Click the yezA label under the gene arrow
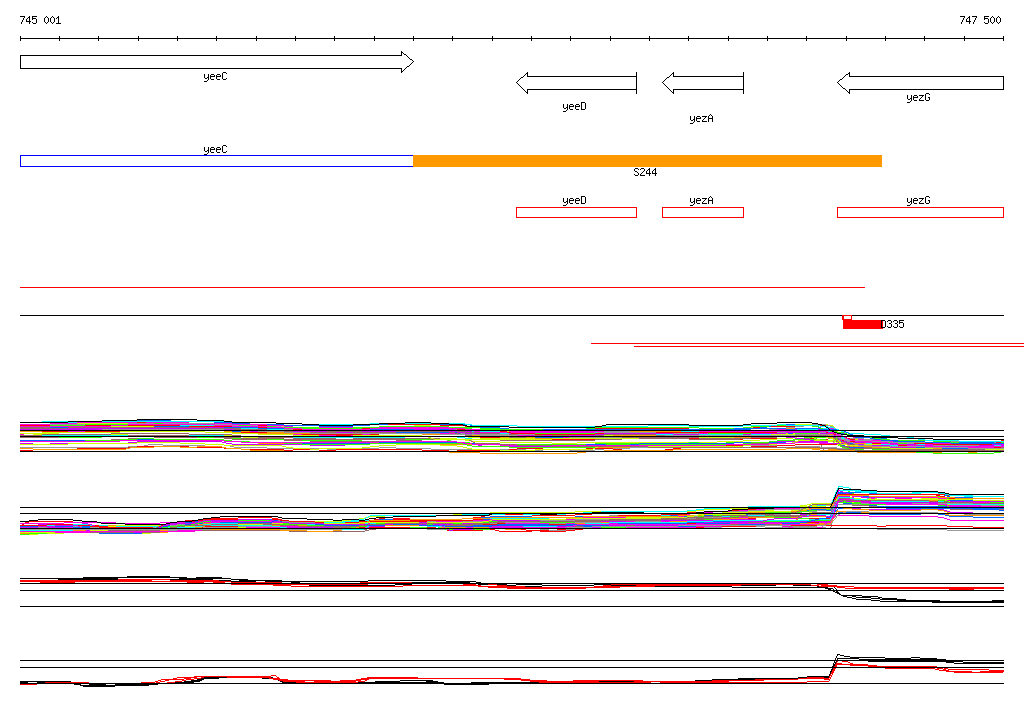The width and height of the screenshot is (1024, 714). coord(701,118)
